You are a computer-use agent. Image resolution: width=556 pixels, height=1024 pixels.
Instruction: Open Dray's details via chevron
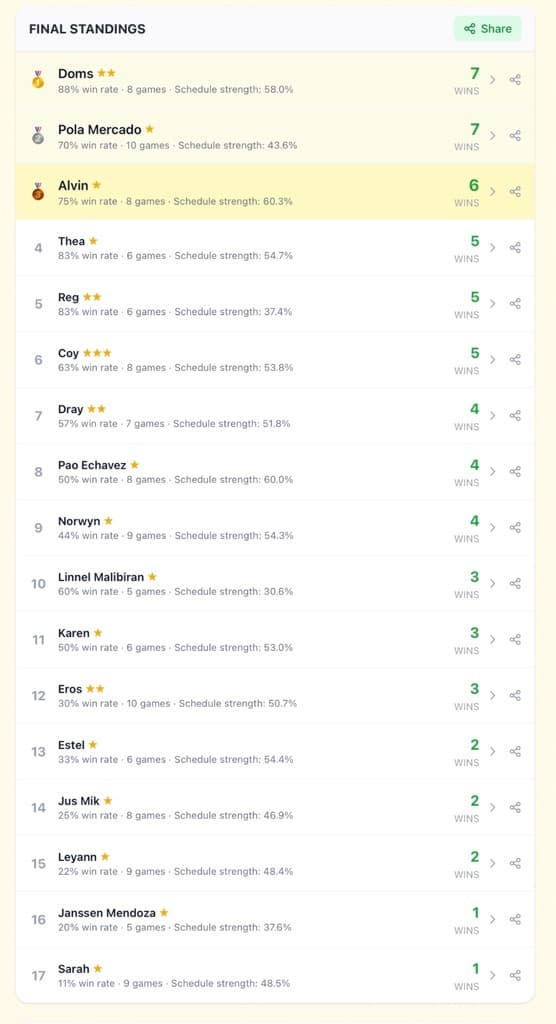click(x=493, y=415)
